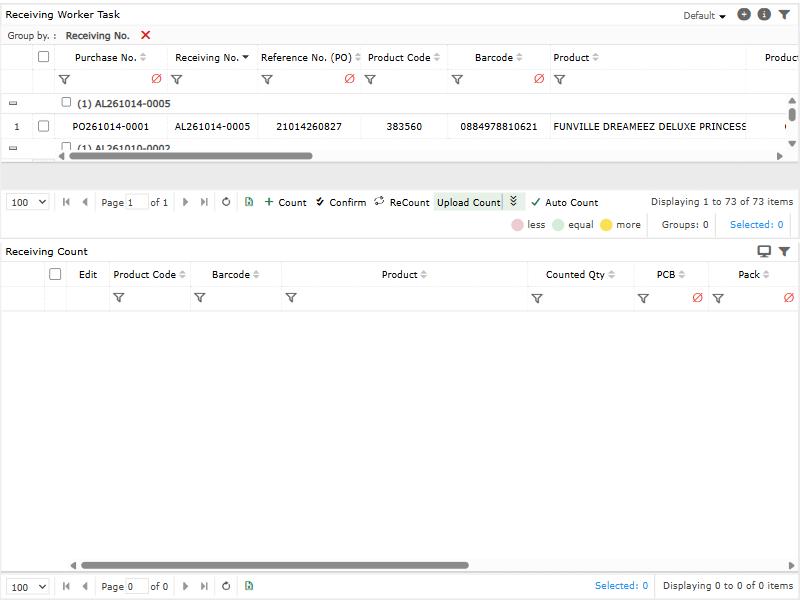The width and height of the screenshot is (800, 600).
Task: Refresh the Receiving Worker Task grid
Action: pyautogui.click(x=226, y=202)
